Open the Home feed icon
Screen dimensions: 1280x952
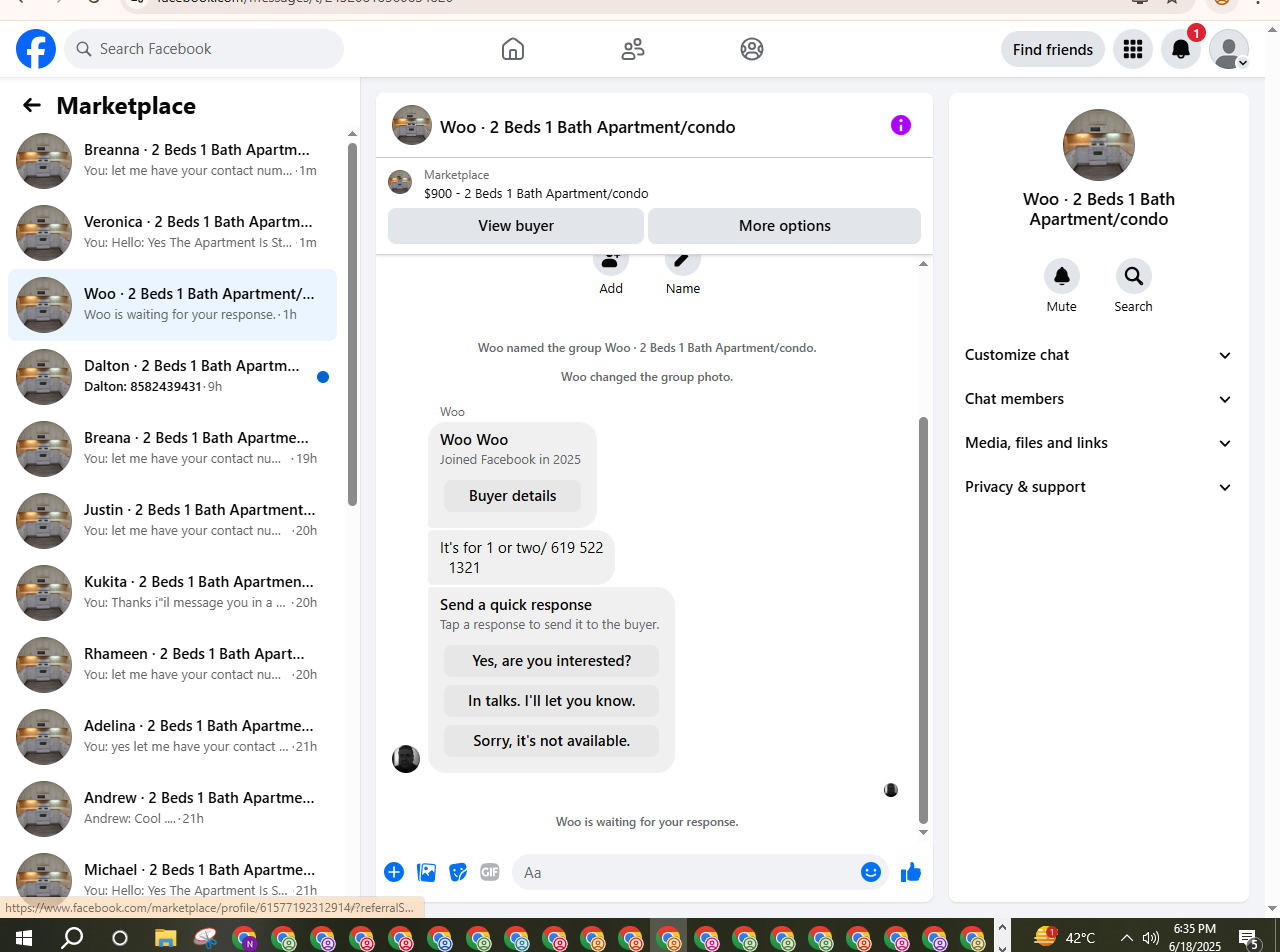513,49
